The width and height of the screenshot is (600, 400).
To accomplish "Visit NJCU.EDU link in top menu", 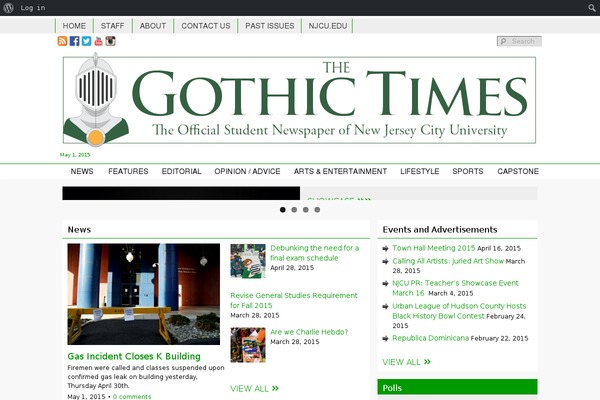I will point(328,26).
